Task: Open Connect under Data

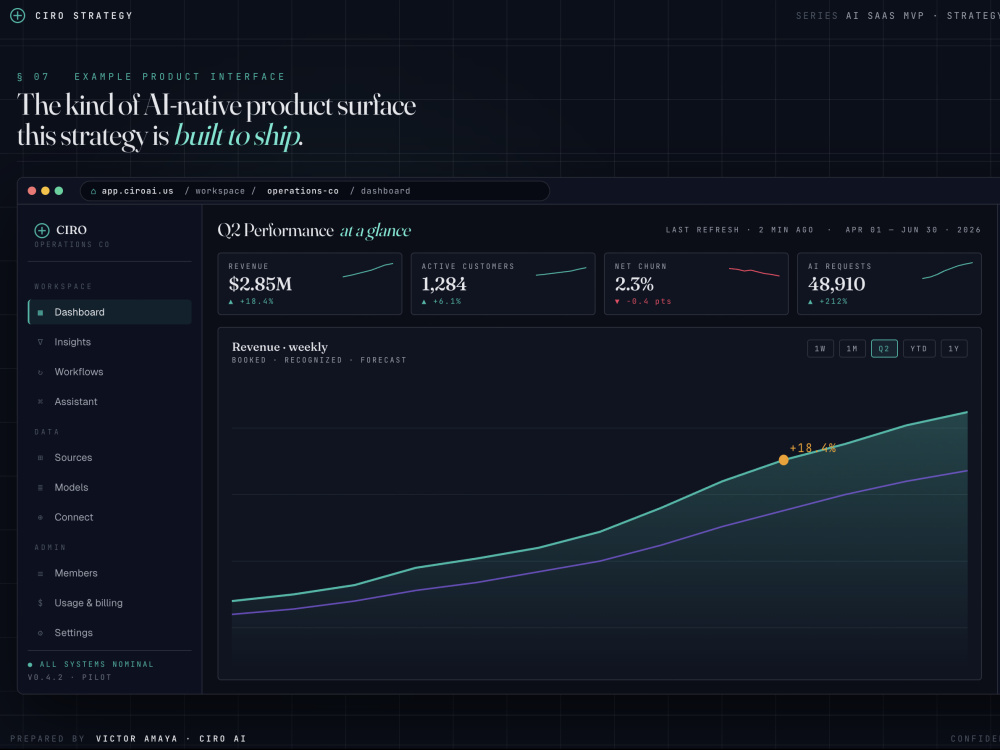Action: (x=110, y=517)
